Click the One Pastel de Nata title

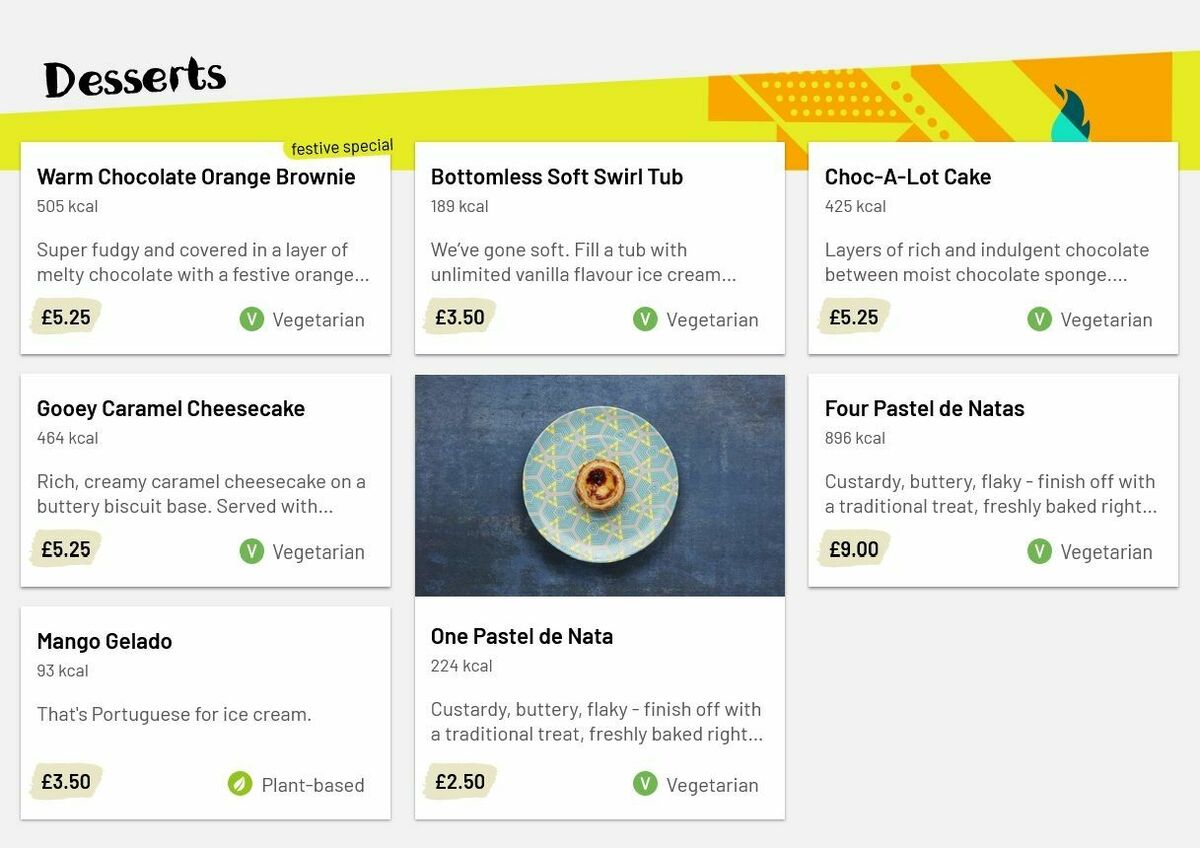(522, 636)
